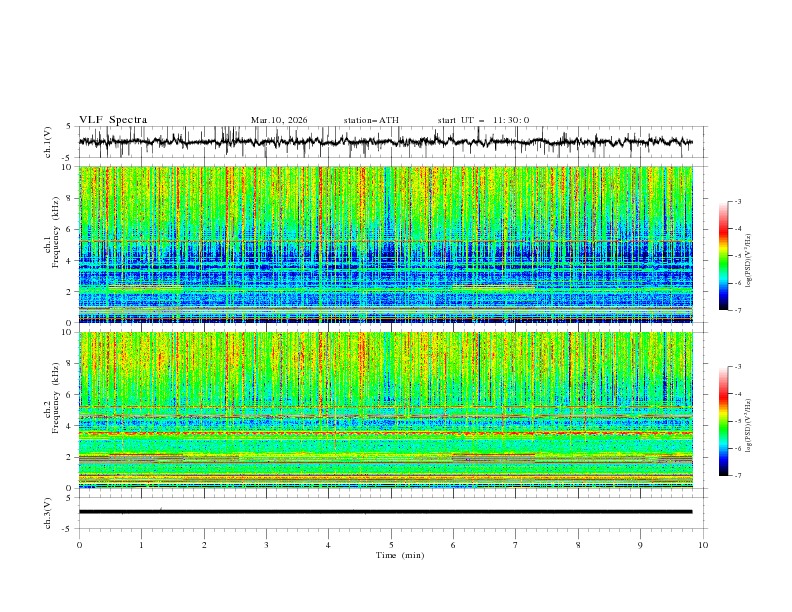Screen dimensions: 792x612
Task: Click the 'VLF Spectra' title text
Action: tap(113, 120)
